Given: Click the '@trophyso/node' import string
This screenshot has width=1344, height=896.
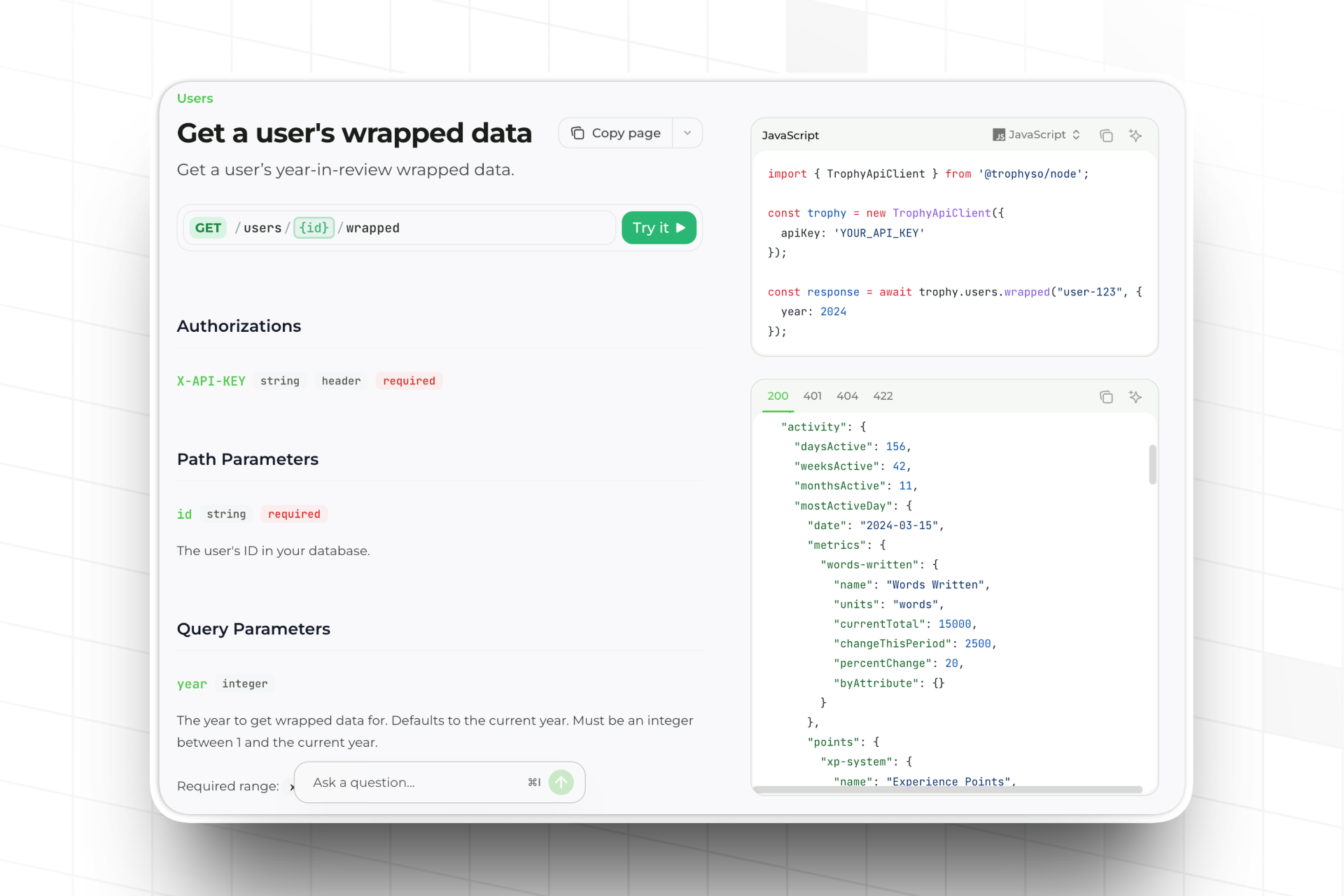Looking at the screenshot, I should click(x=1030, y=174).
